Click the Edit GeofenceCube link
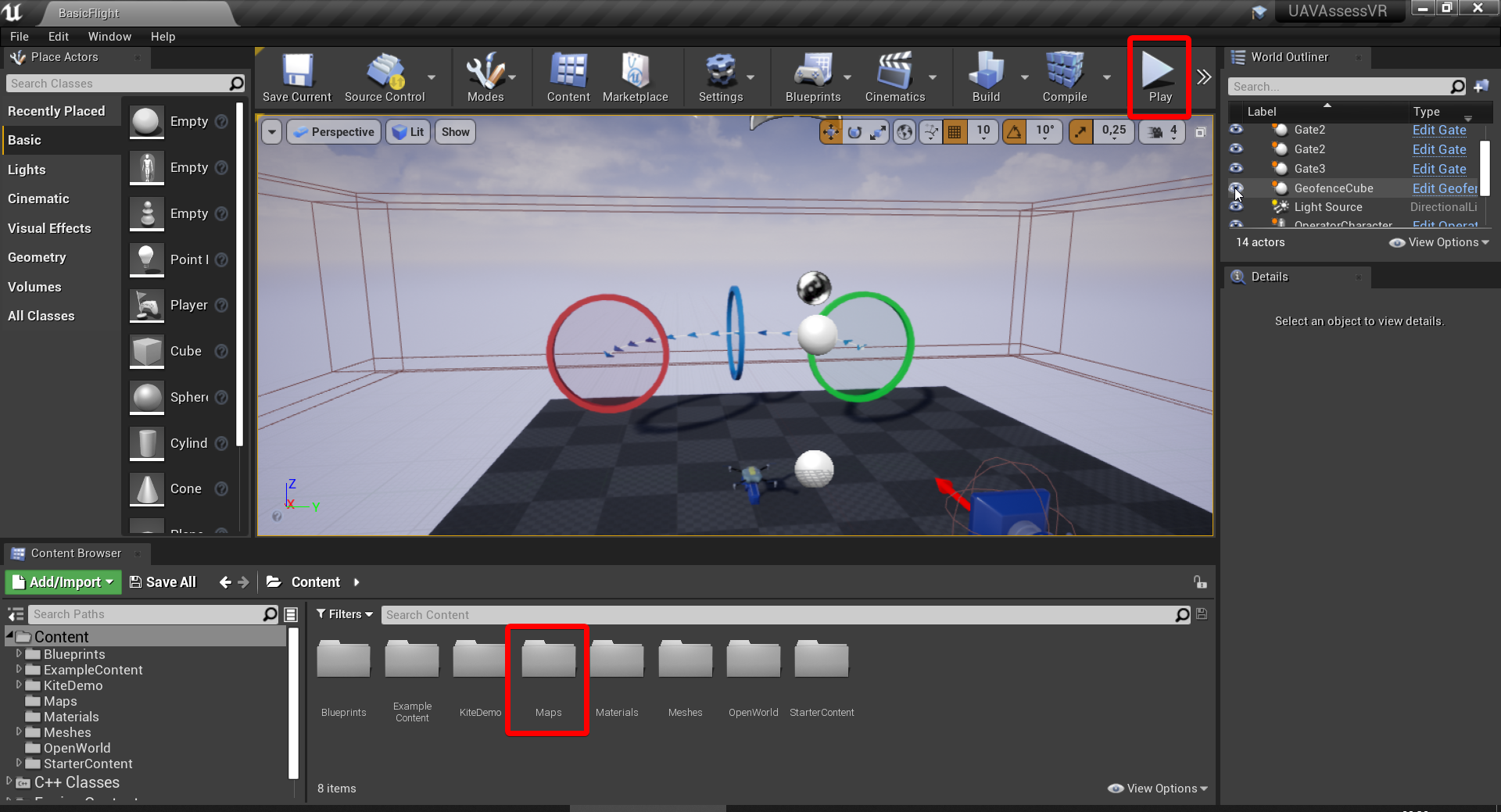 1444,188
